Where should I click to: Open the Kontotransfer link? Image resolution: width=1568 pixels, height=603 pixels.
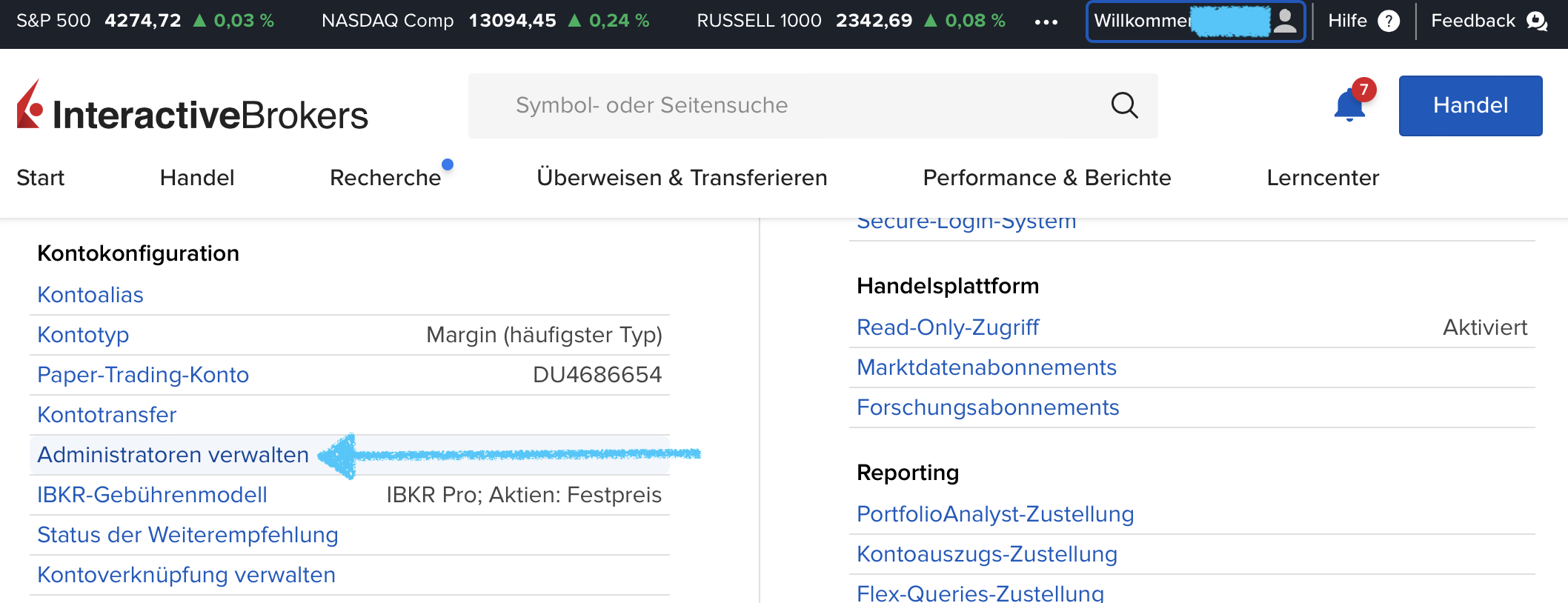pos(107,415)
